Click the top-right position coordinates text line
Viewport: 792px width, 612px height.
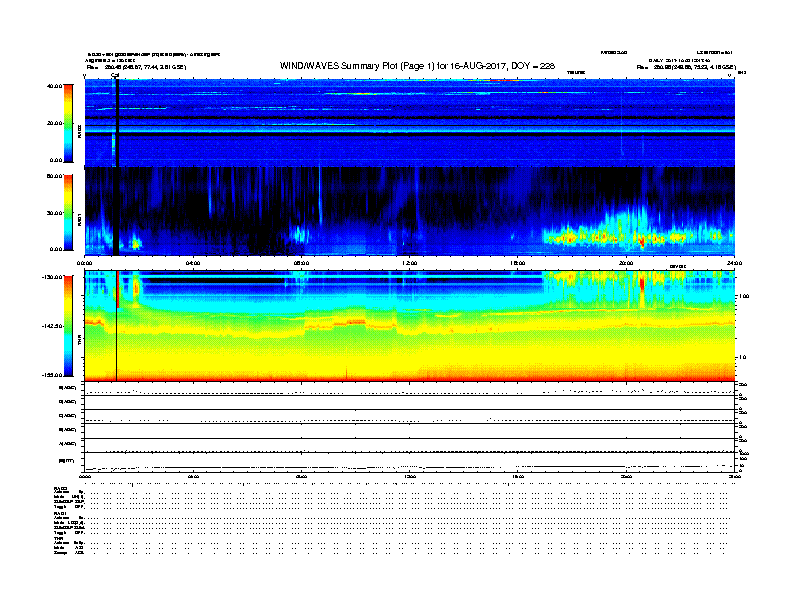tap(686, 67)
